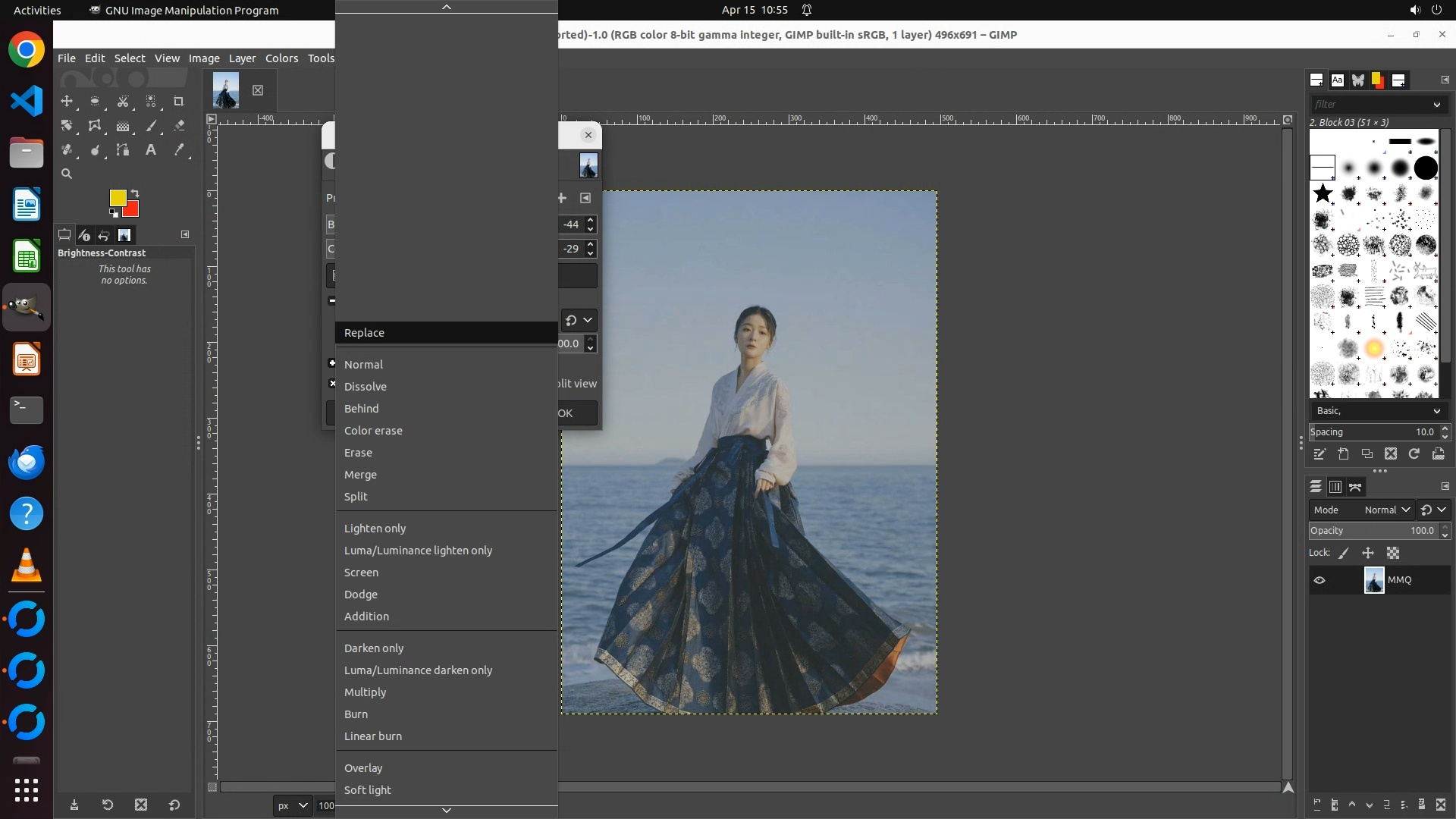Toggle lock alpha channel checkerboard icon
The height and width of the screenshot is (819, 1456).
1393,554
